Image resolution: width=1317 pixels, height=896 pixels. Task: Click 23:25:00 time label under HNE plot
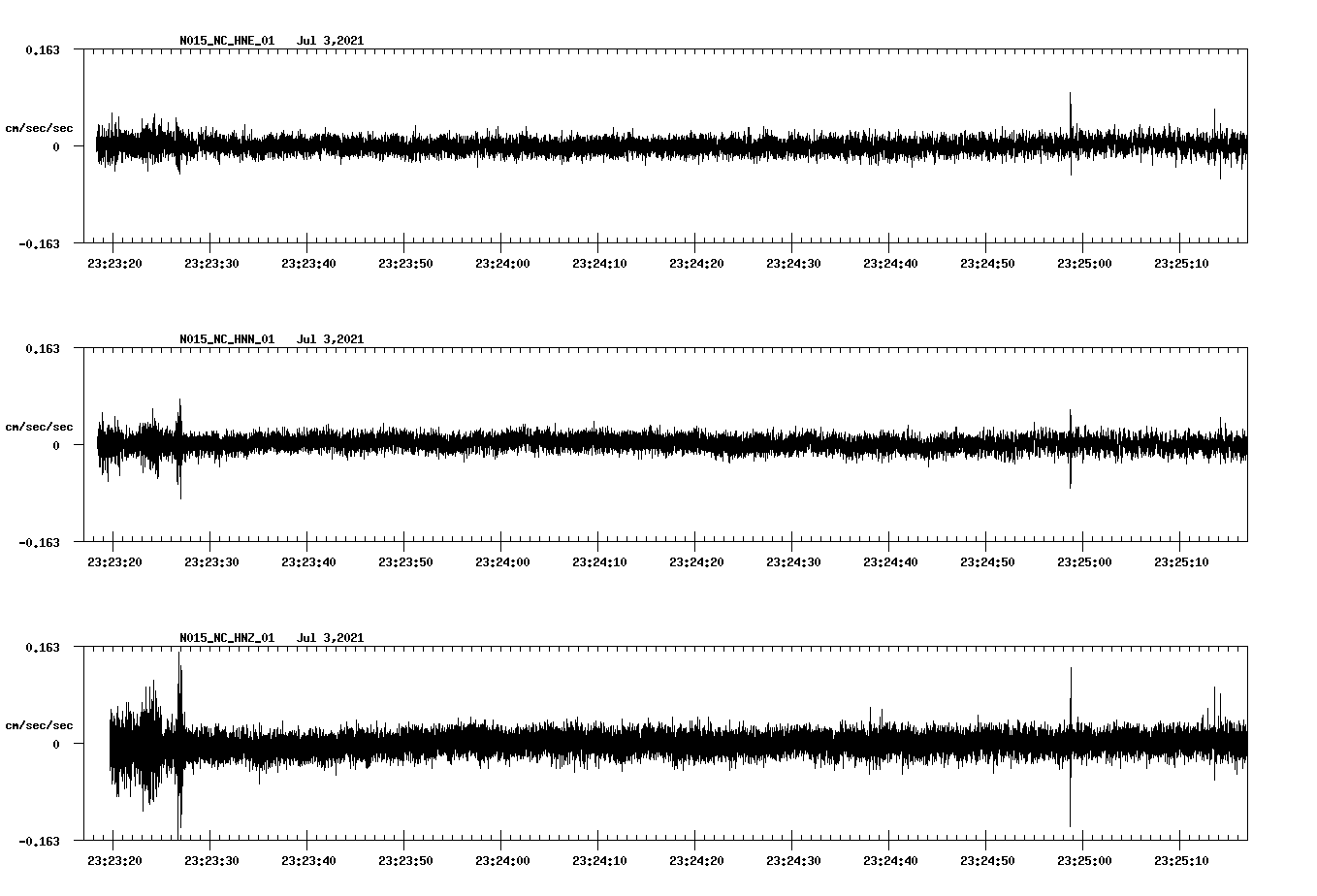pos(1084,263)
